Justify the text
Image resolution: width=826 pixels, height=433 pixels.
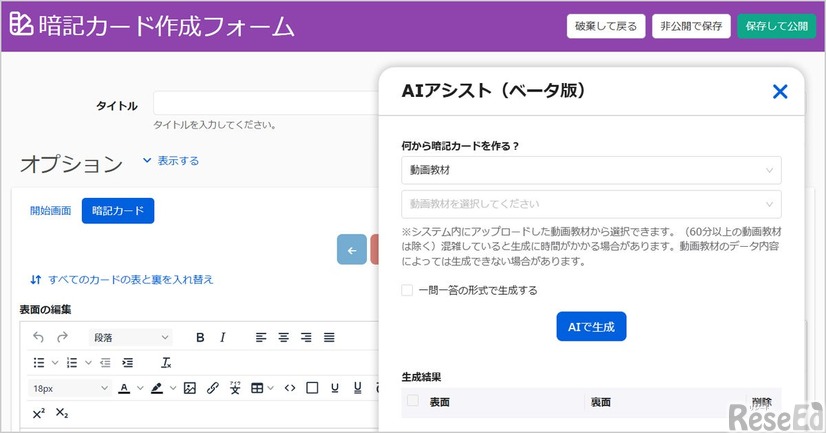[329, 338]
